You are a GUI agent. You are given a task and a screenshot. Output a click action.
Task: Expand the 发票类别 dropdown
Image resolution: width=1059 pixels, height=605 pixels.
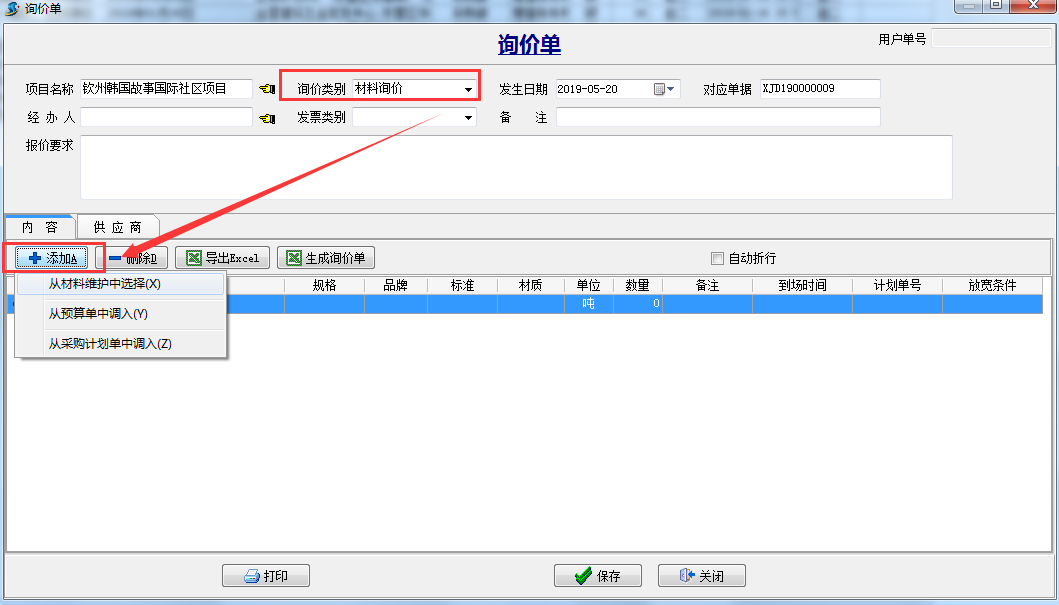(x=468, y=118)
